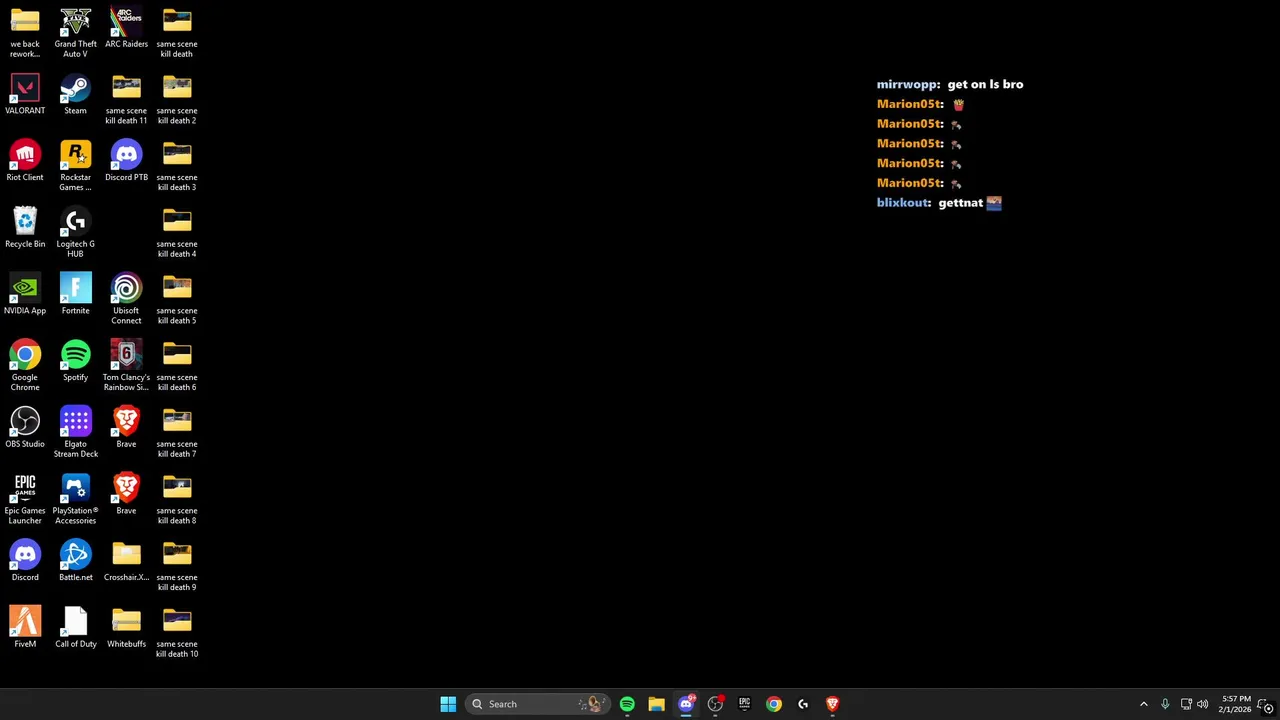Select the 'we back rework' folder
The image size is (1280, 720).
pos(25,32)
